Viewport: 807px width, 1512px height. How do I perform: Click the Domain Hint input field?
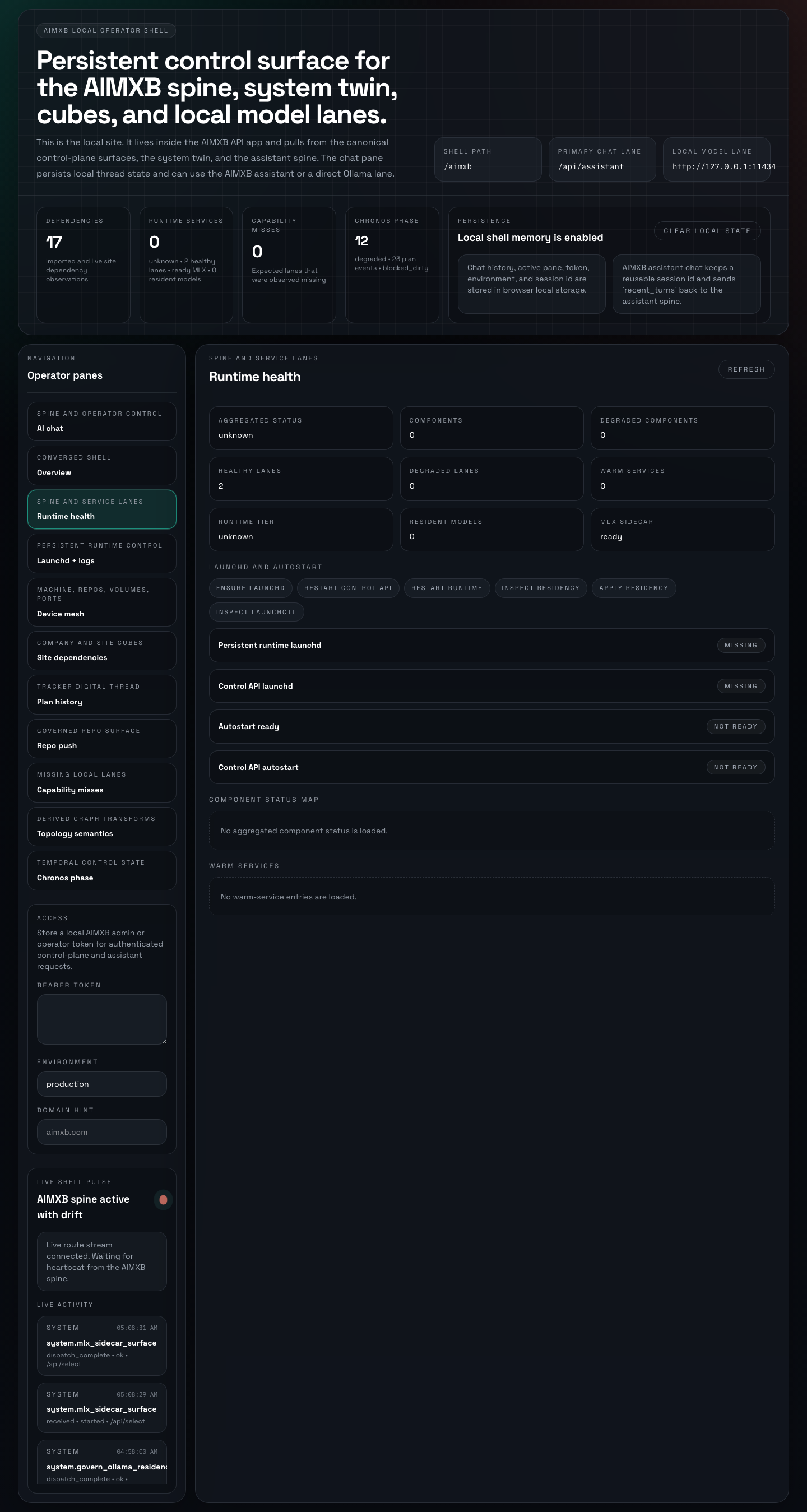(x=101, y=1132)
